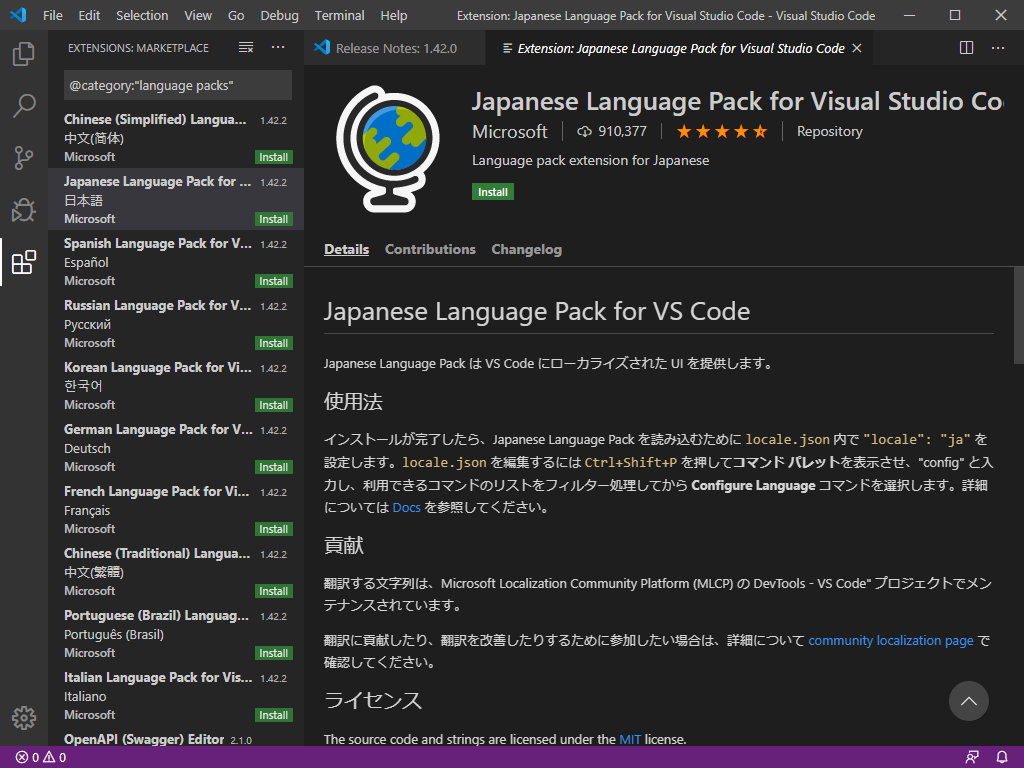
Task: Select Spanish Language Pack list item
Action: (x=176, y=261)
